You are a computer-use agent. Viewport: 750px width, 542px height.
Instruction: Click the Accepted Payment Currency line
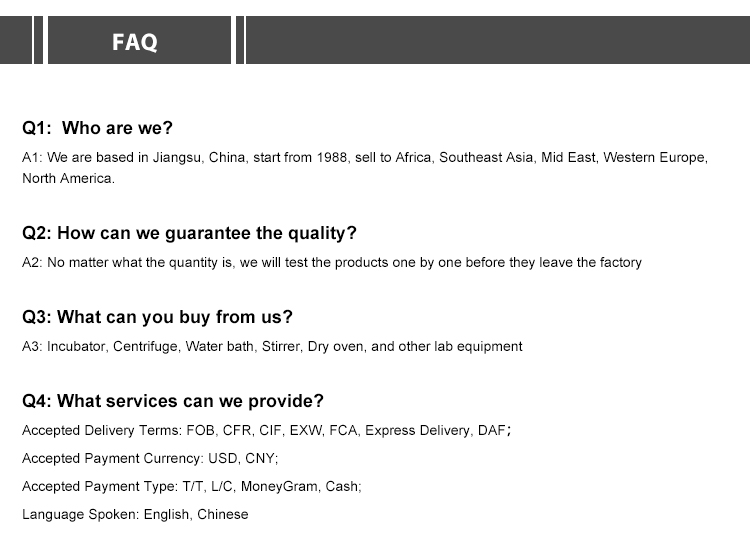[150, 458]
